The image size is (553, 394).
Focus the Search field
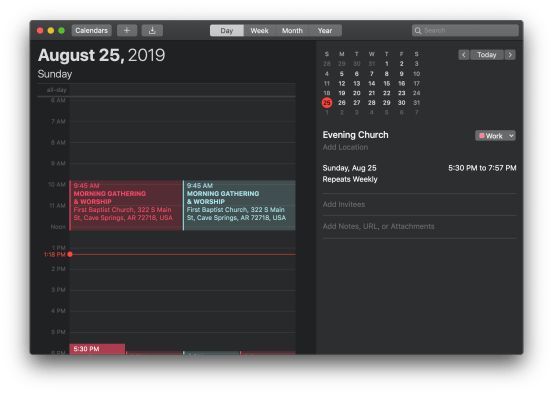click(465, 30)
